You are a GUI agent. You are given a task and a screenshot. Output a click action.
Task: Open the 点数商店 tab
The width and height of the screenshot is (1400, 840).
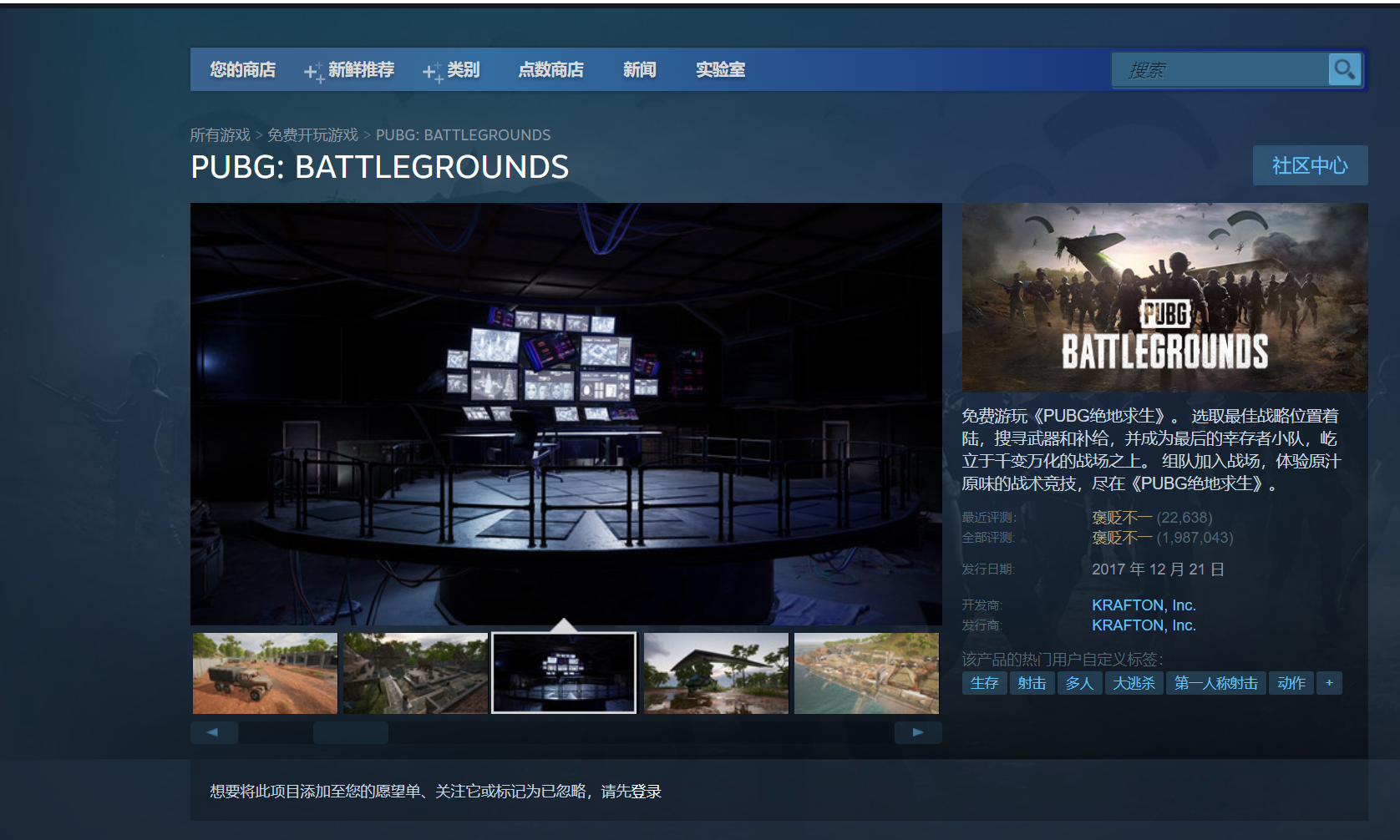pyautogui.click(x=550, y=69)
